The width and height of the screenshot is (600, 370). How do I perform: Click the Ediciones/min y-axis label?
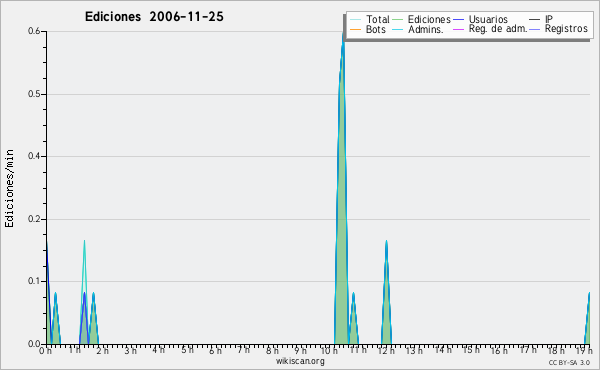9,188
